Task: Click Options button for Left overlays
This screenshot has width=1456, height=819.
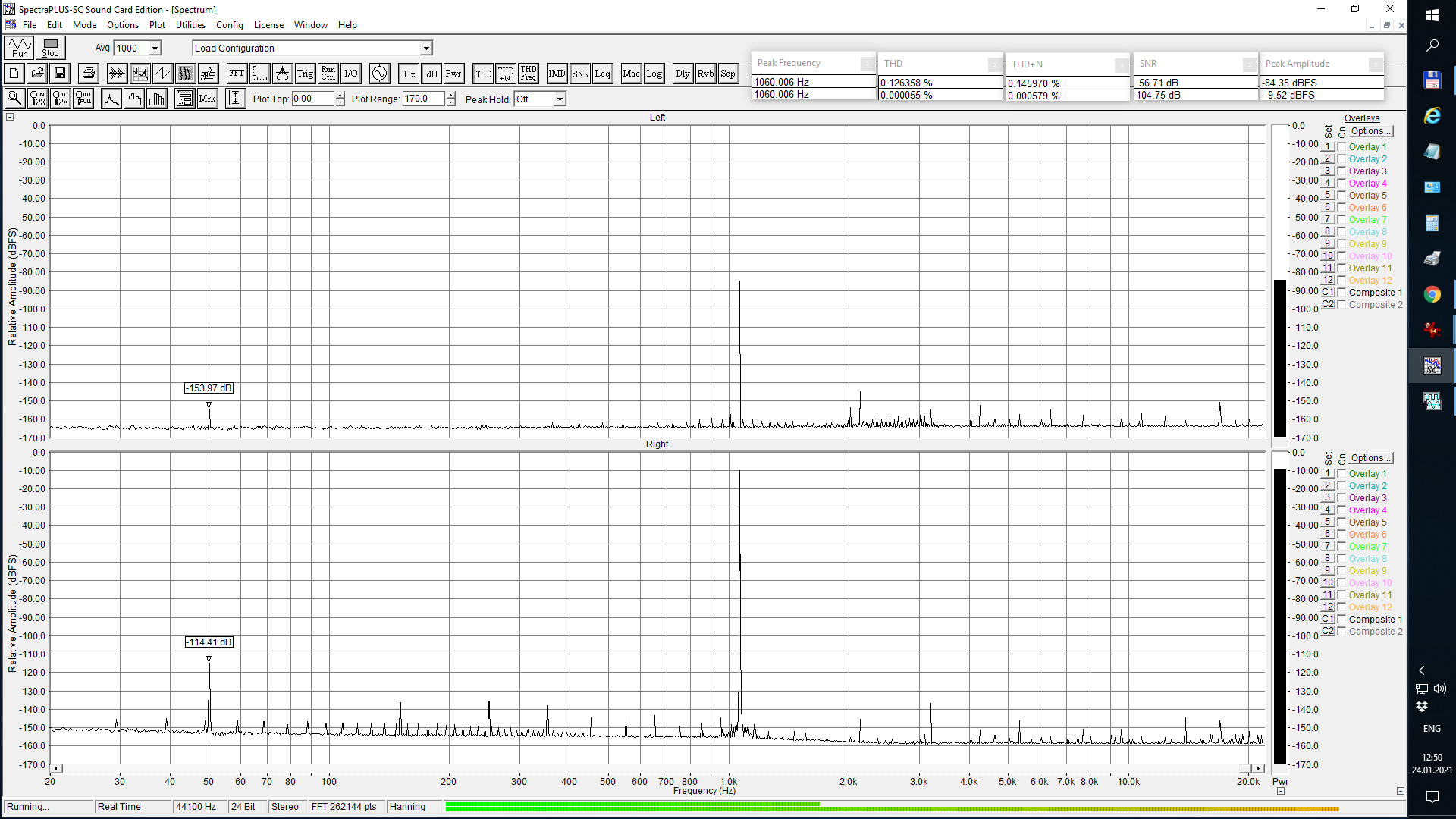Action: [1370, 131]
